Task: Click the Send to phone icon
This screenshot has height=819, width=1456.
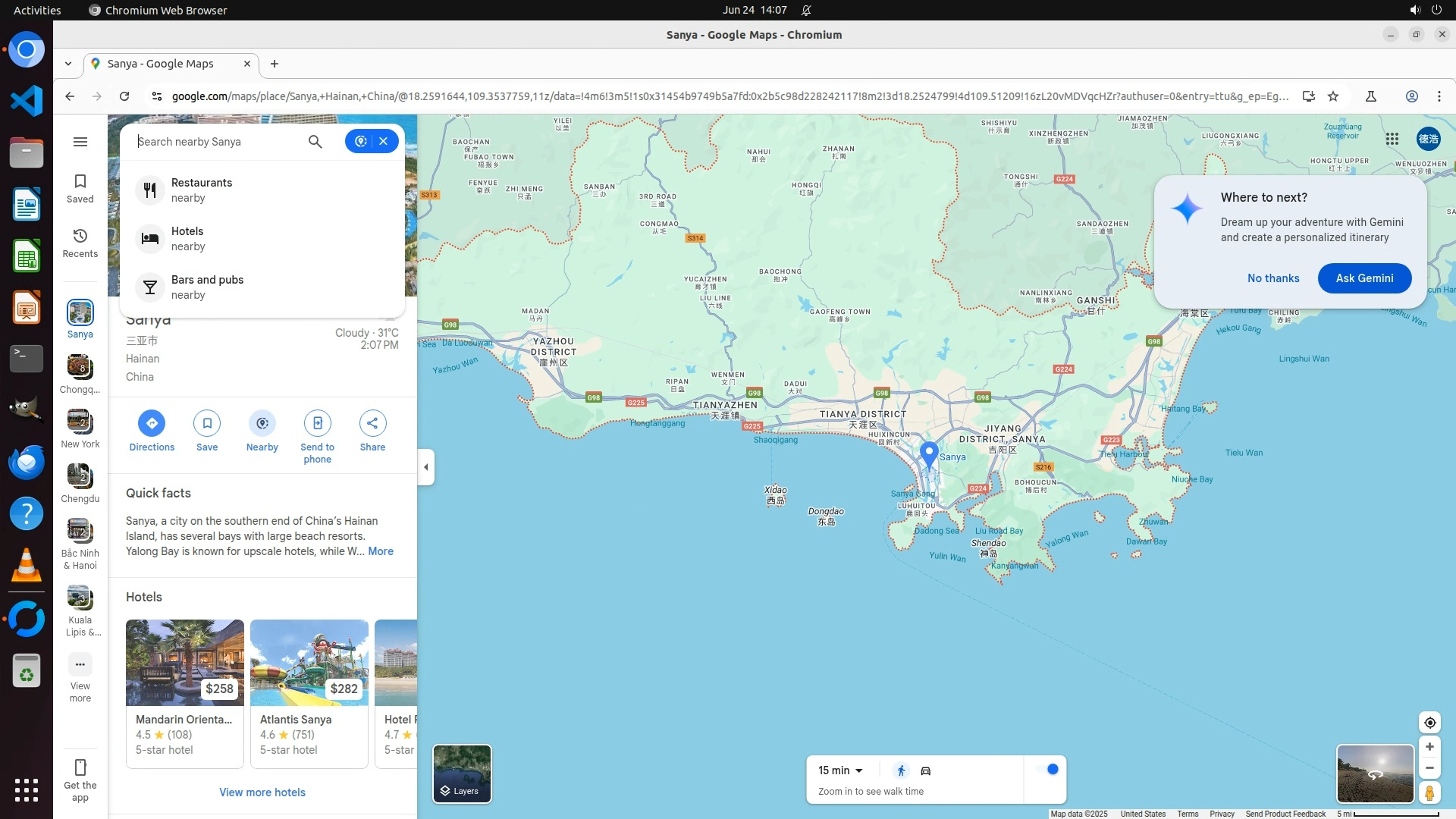Action: tap(317, 423)
